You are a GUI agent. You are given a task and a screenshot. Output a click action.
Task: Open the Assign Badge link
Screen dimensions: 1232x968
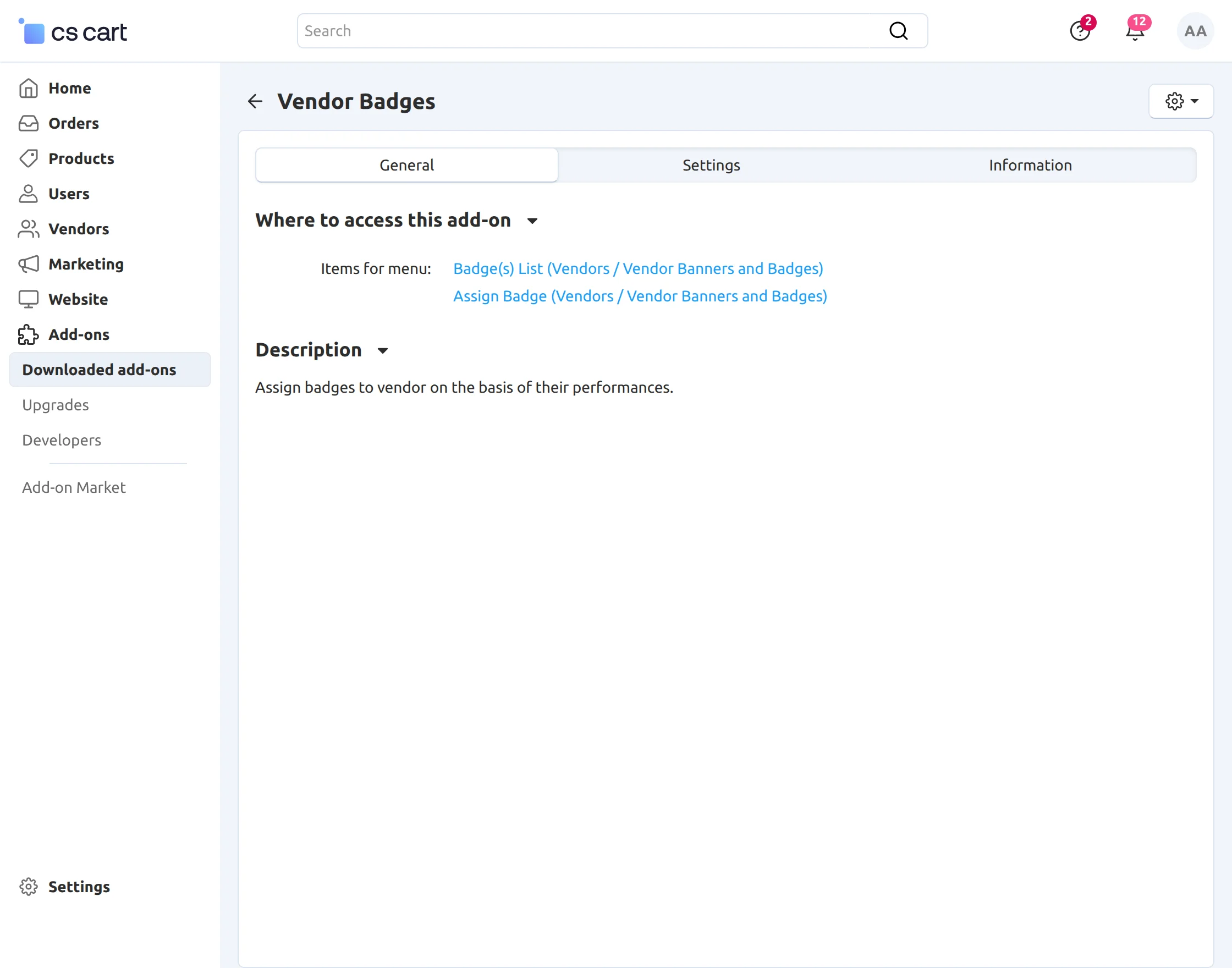[640, 296]
